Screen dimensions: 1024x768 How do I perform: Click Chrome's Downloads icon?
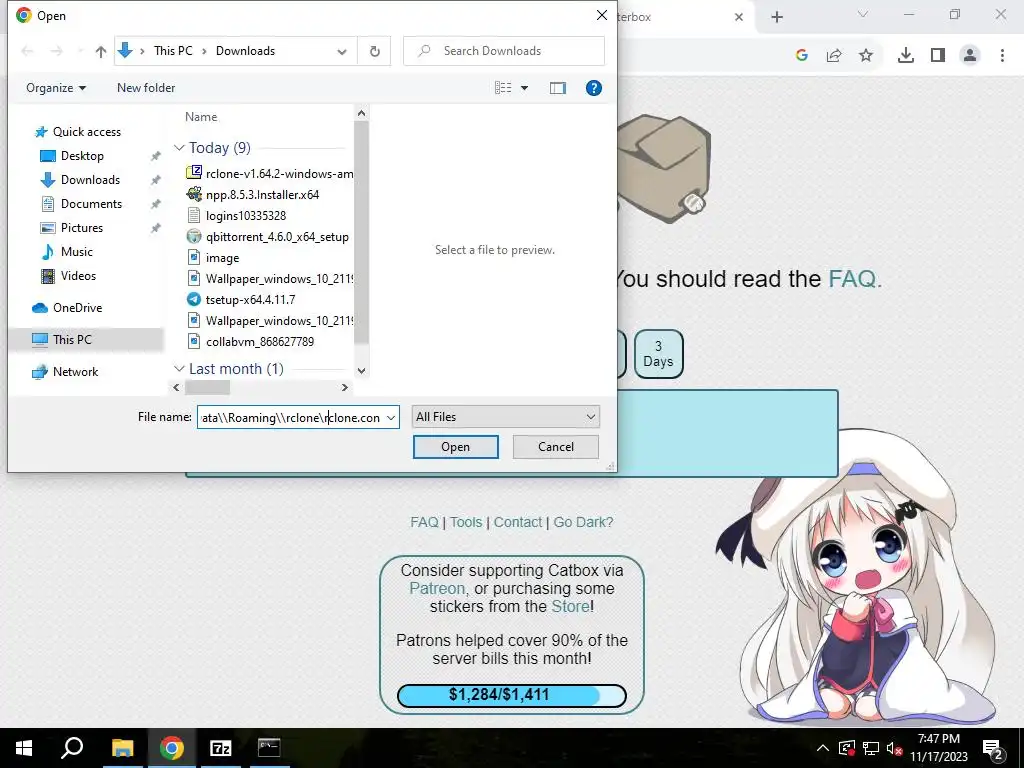click(x=905, y=56)
